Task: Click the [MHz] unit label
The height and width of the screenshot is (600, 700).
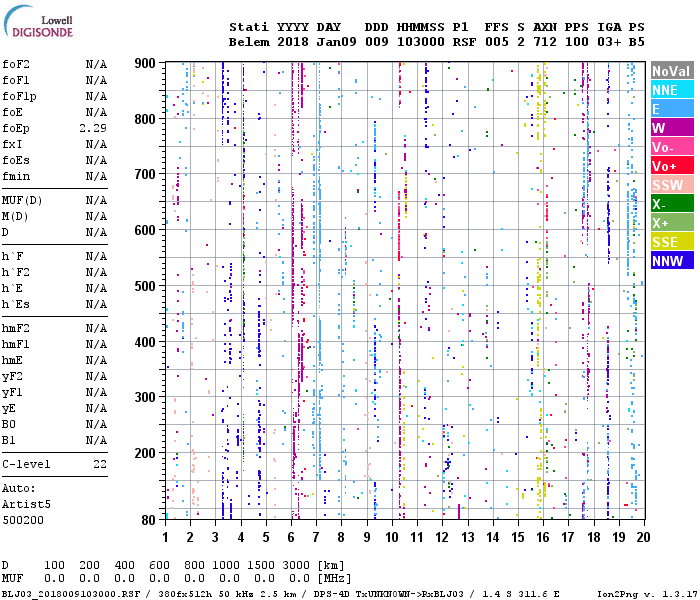Action: pyautogui.click(x=334, y=579)
